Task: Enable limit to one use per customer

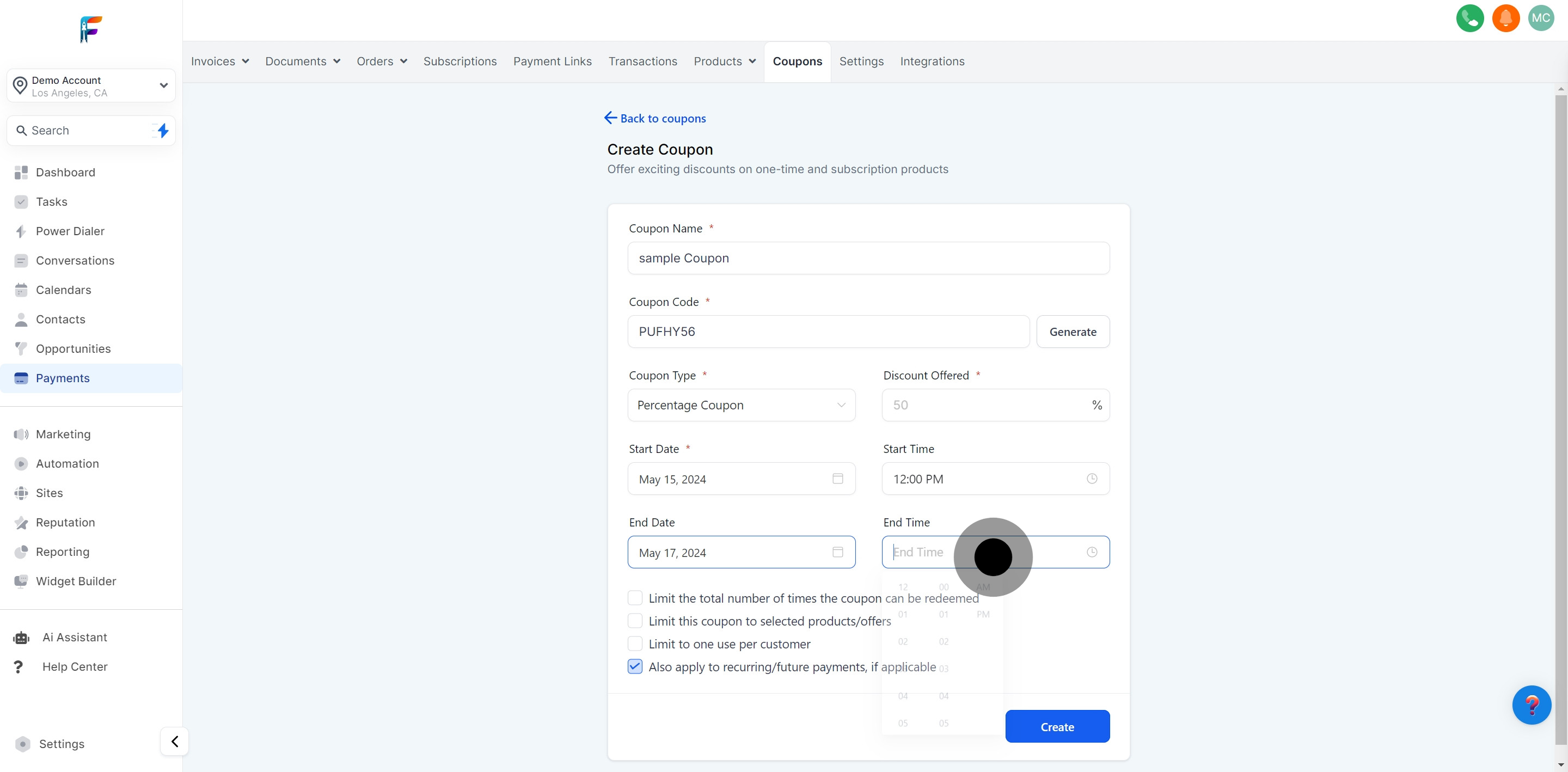Action: [x=635, y=644]
